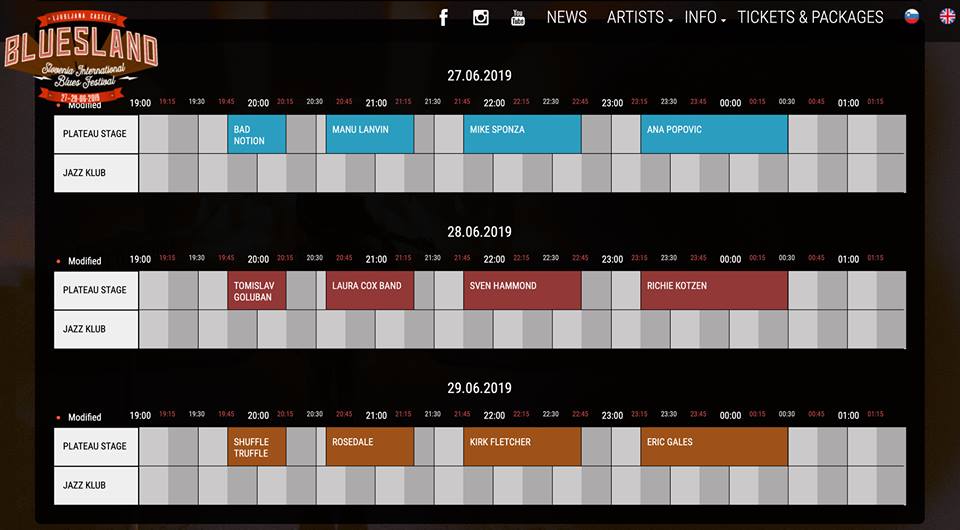Expand the Artists dropdown menu
960x530 pixels.
pos(639,17)
